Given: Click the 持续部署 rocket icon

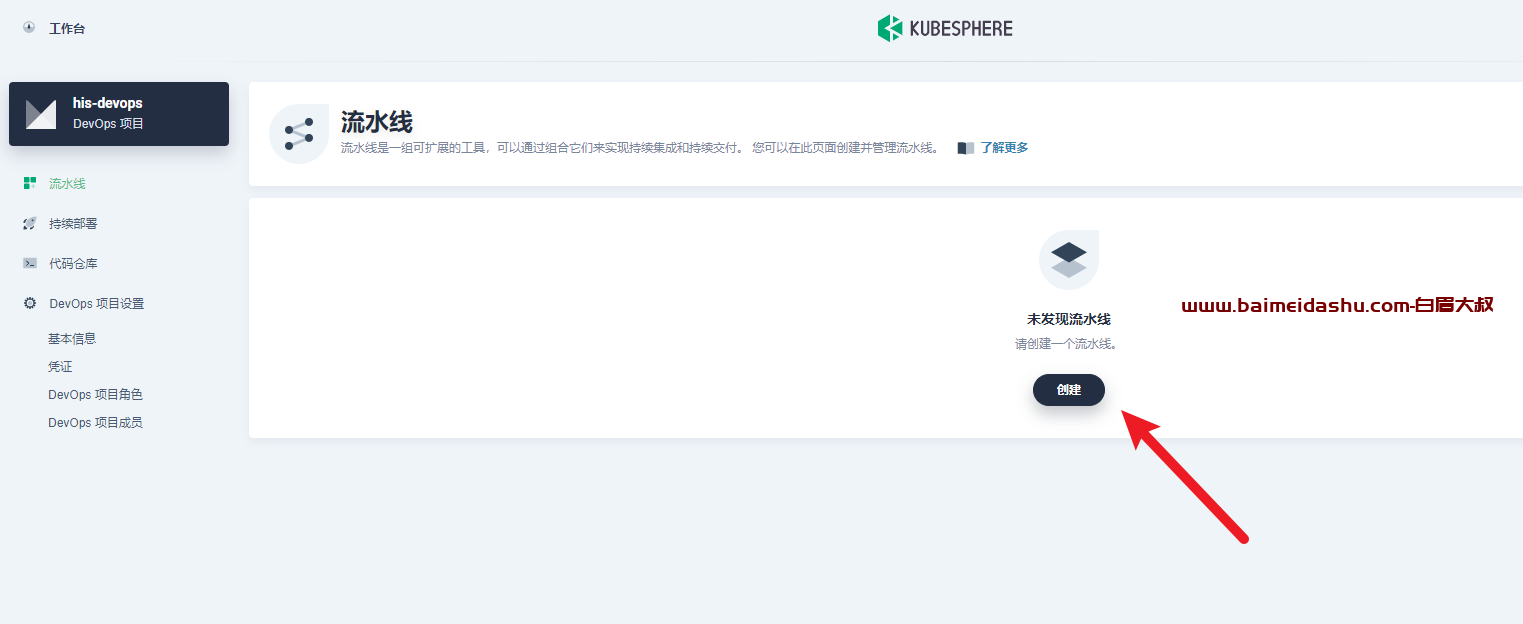Looking at the screenshot, I should click(x=30, y=224).
